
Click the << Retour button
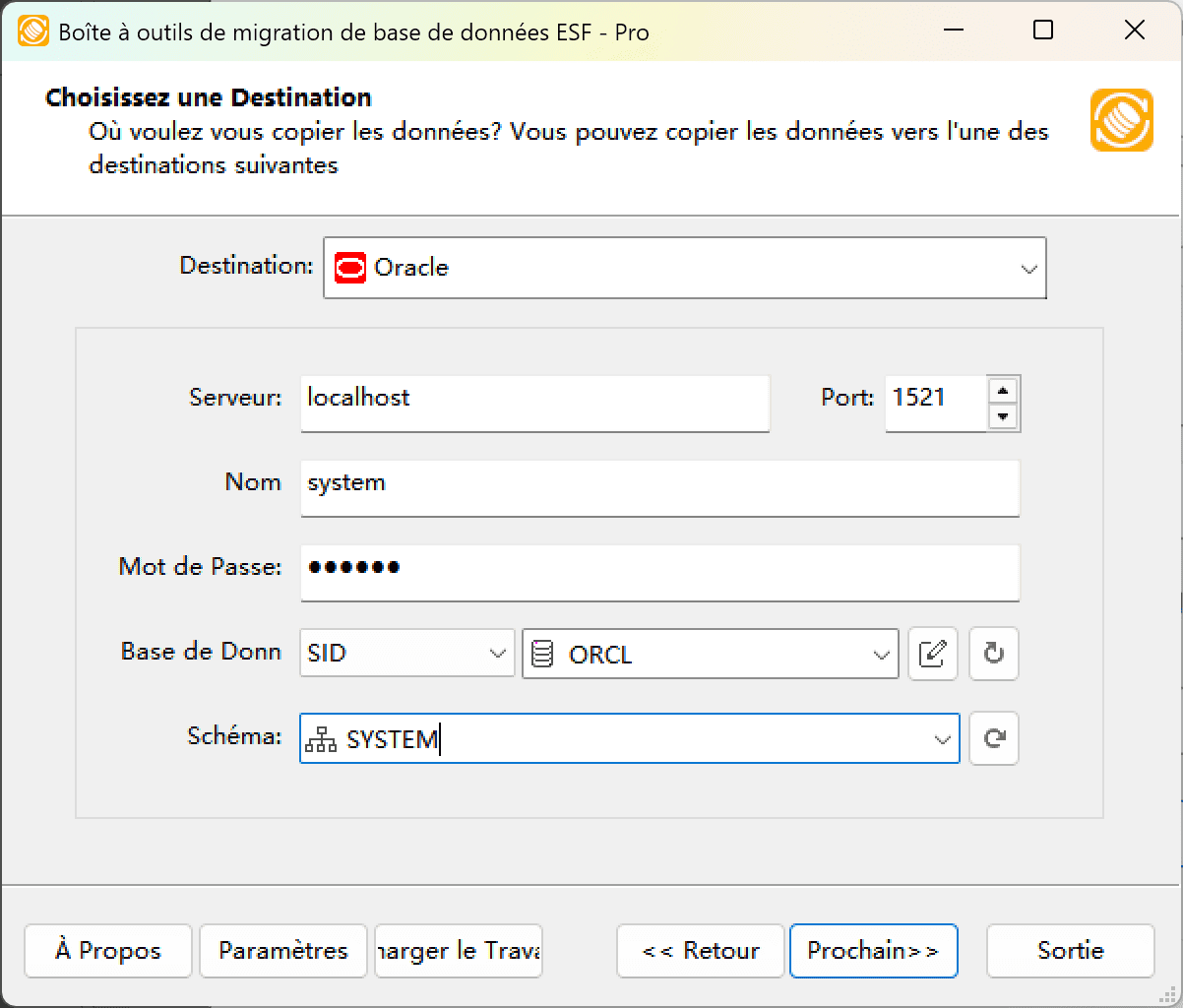click(x=700, y=951)
